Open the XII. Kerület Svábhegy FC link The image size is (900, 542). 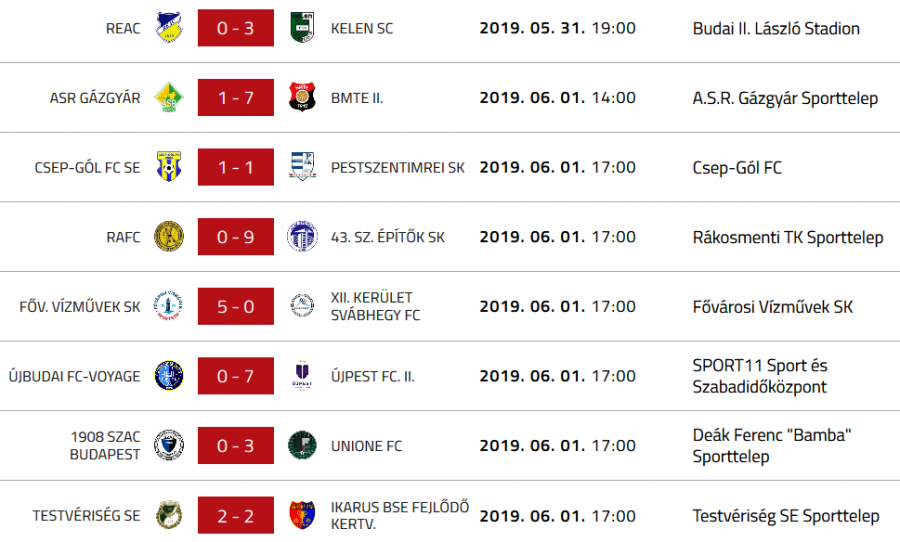[375, 307]
